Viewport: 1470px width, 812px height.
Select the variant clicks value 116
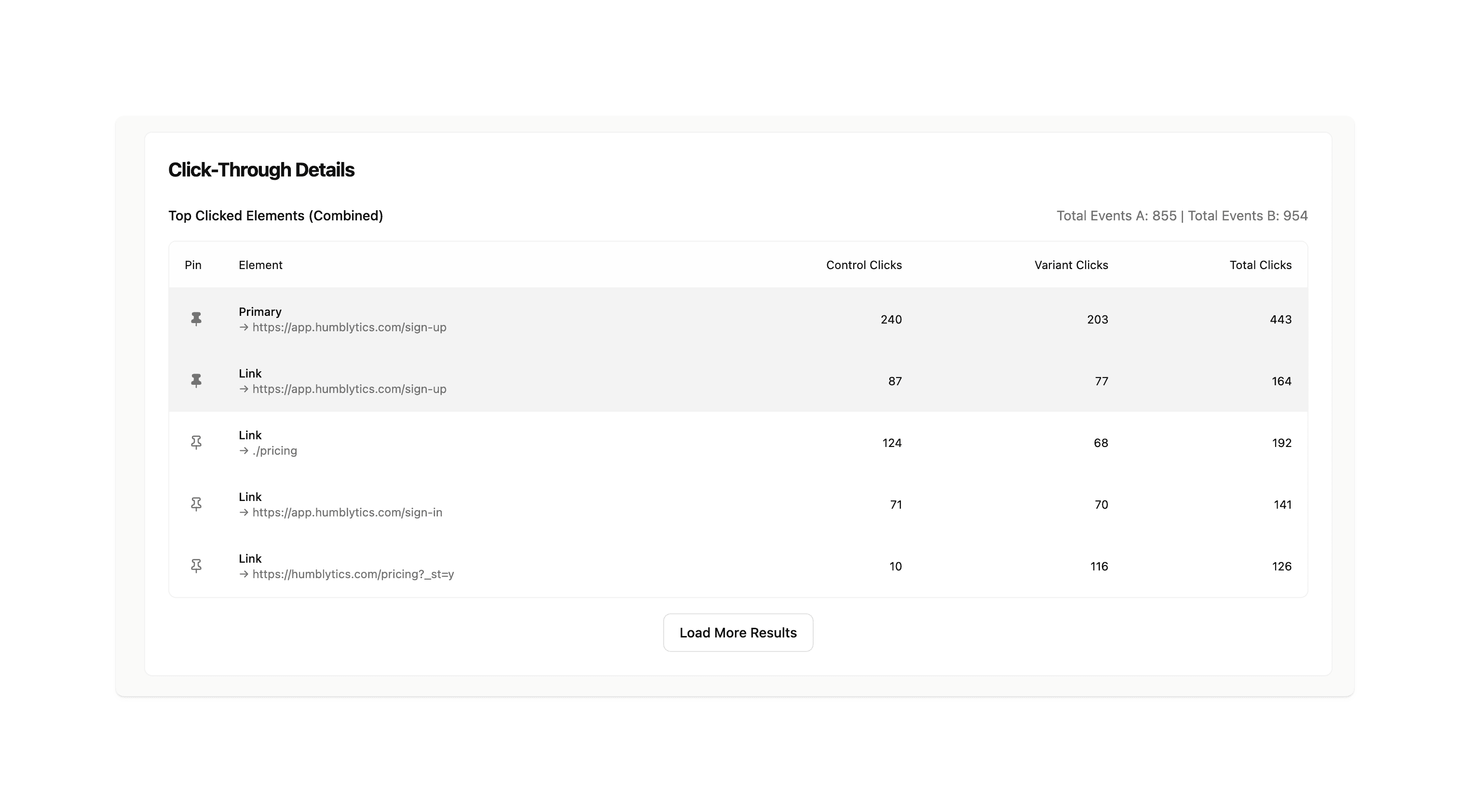pyautogui.click(x=1099, y=566)
